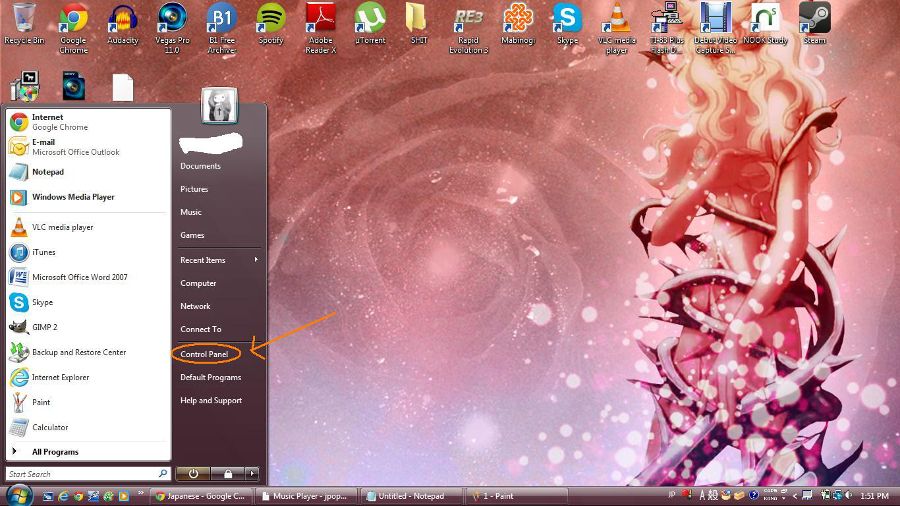900x506 pixels.
Task: Open Help and Support
Action: click(211, 400)
